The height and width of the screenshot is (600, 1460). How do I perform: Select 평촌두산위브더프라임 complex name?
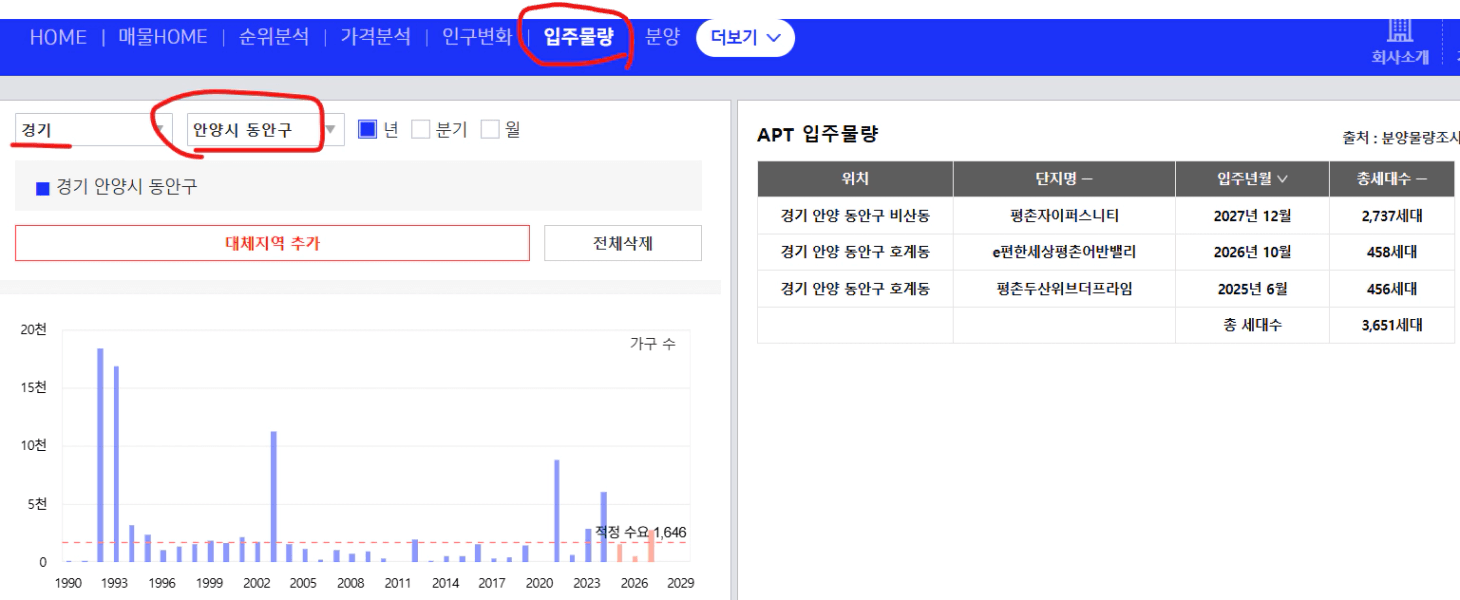(x=1064, y=289)
